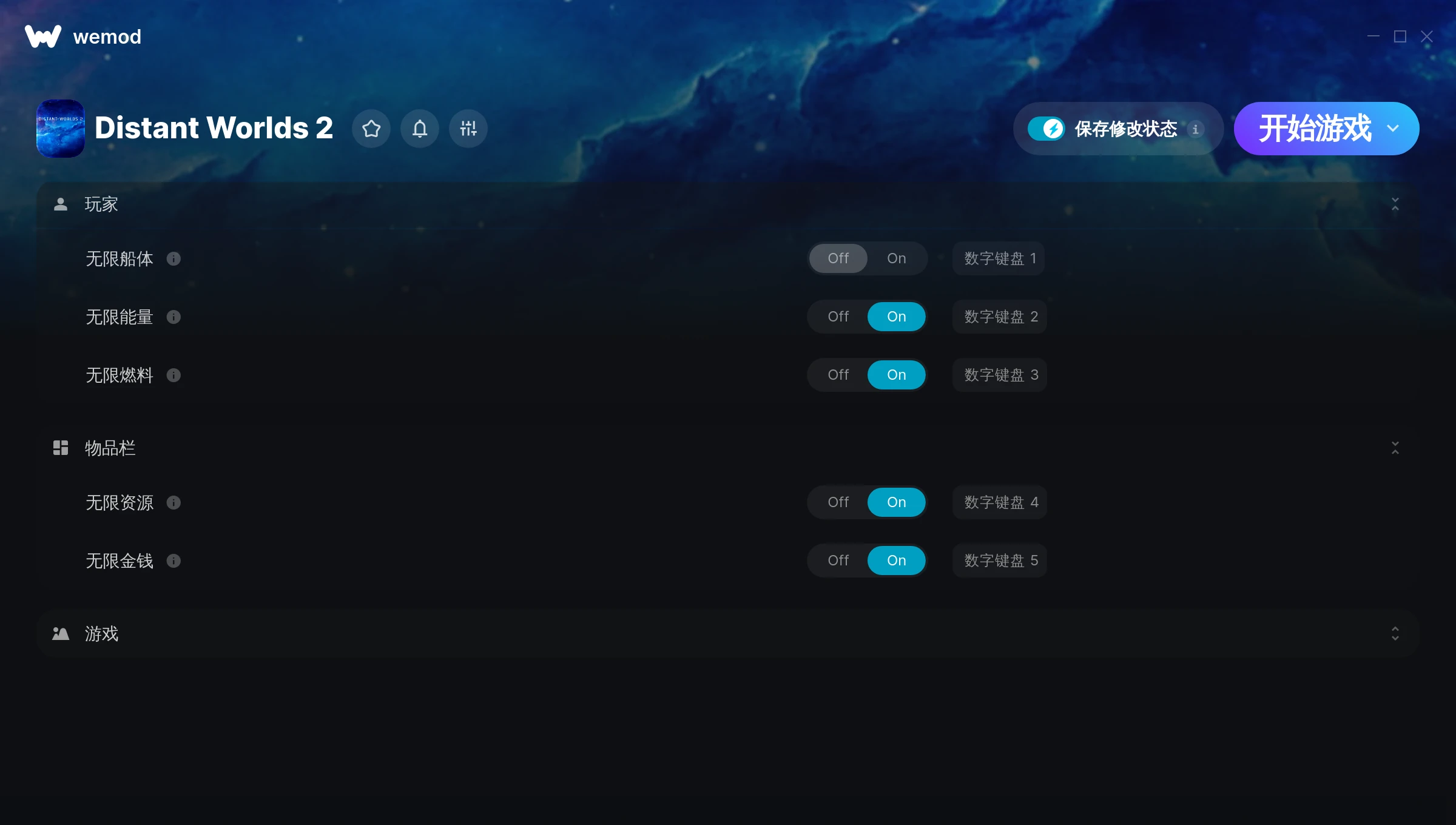Screen dimensions: 1456x825
Task: Turn off 无限能量 cheat
Action: 838,317
